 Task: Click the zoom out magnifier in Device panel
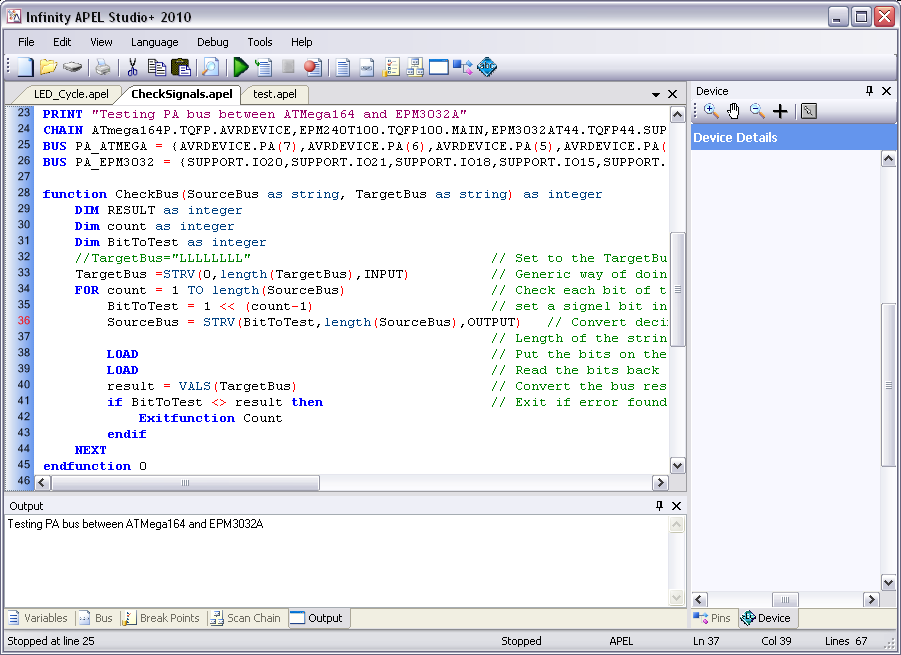[757, 111]
